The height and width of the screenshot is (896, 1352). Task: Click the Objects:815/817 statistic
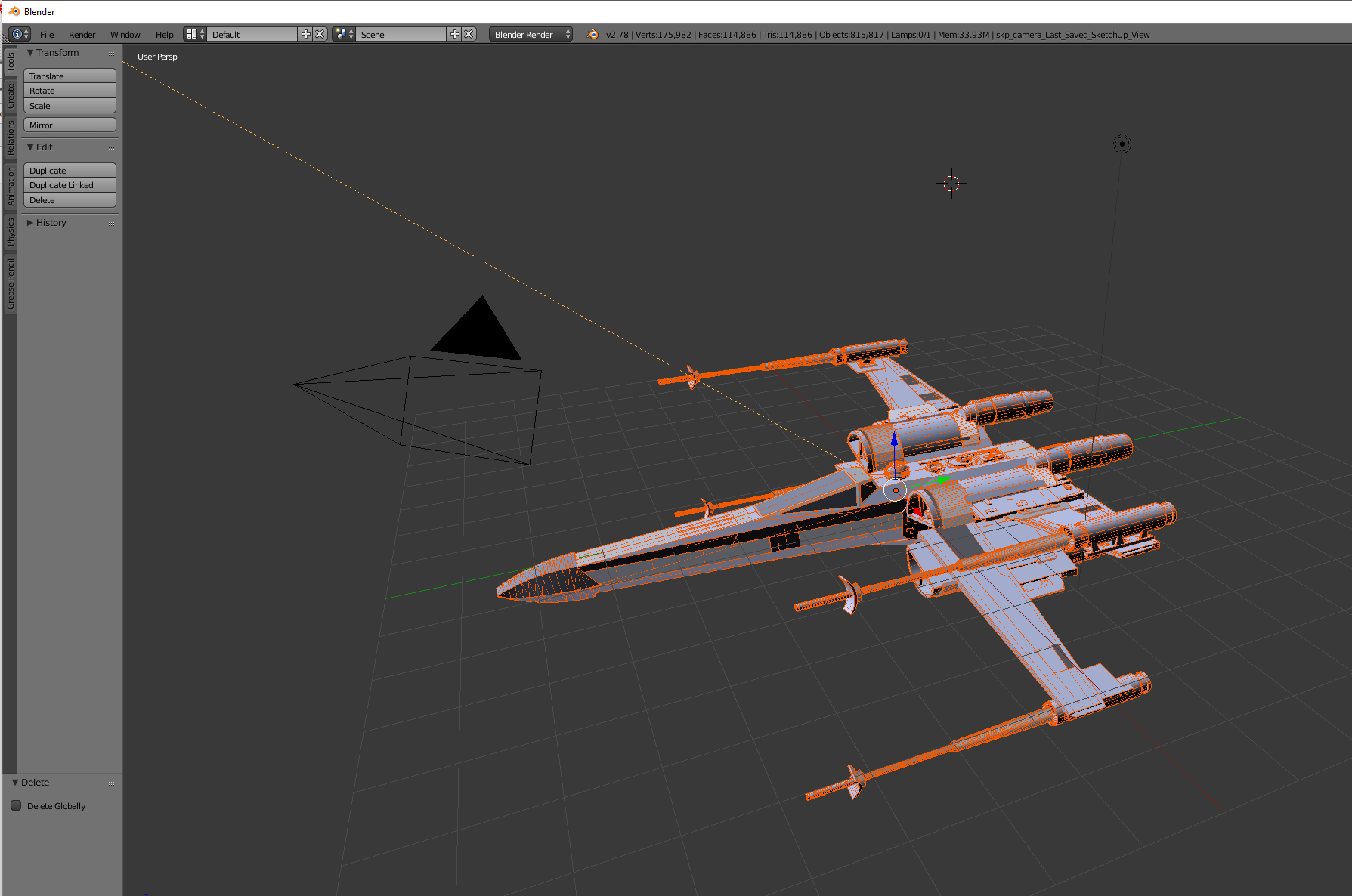(852, 35)
